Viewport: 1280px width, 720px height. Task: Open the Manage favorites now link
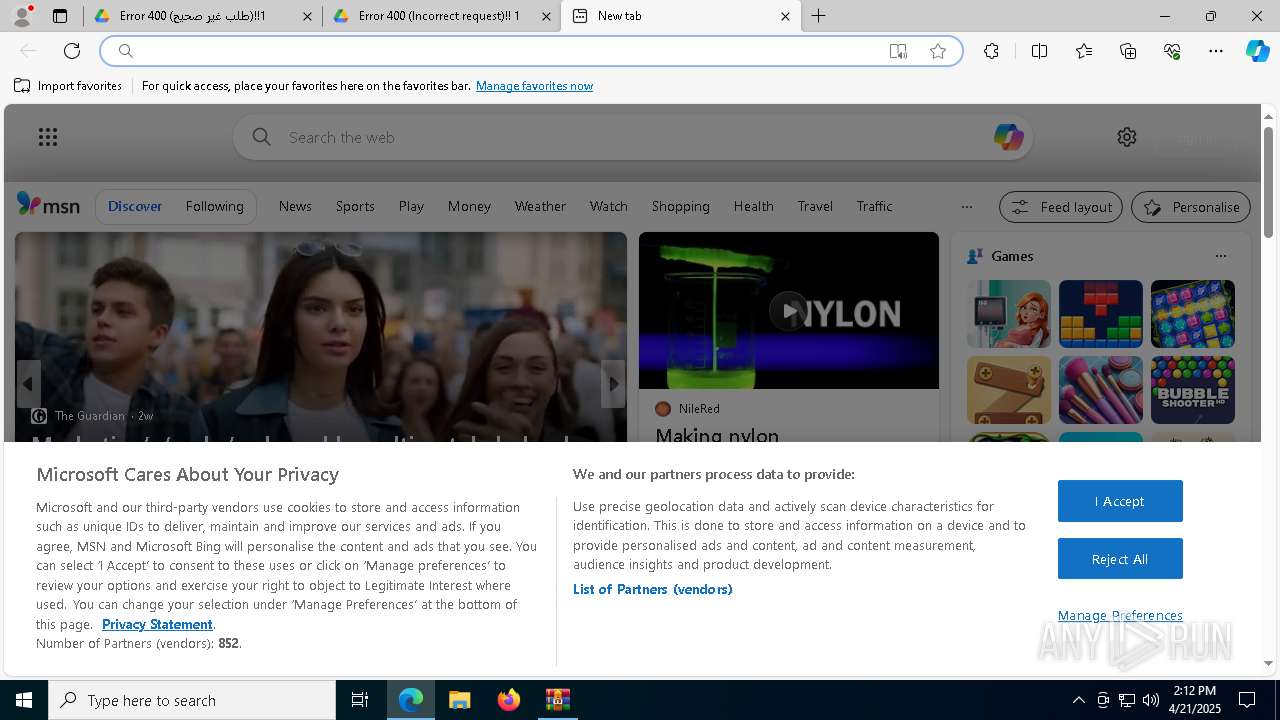click(x=534, y=86)
